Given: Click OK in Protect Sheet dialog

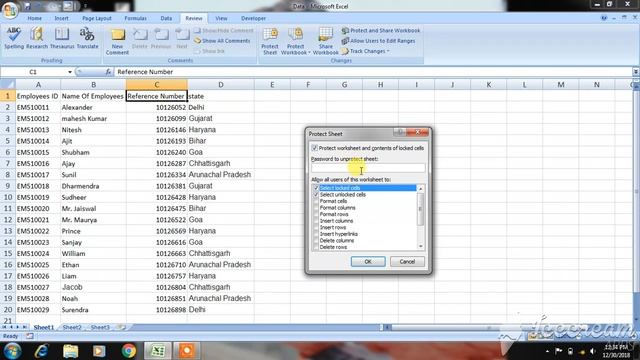Looking at the screenshot, I should pyautogui.click(x=368, y=262).
